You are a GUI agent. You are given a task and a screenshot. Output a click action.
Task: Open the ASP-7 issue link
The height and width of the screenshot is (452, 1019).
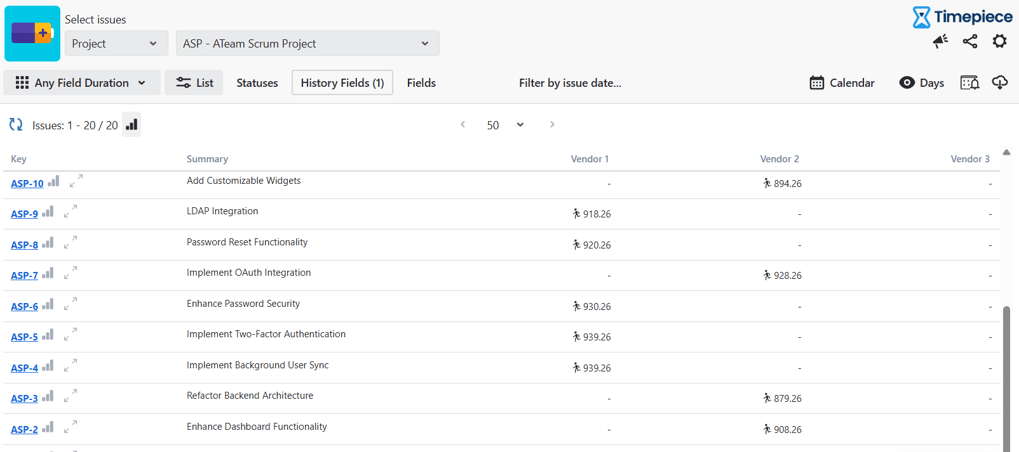coord(25,276)
